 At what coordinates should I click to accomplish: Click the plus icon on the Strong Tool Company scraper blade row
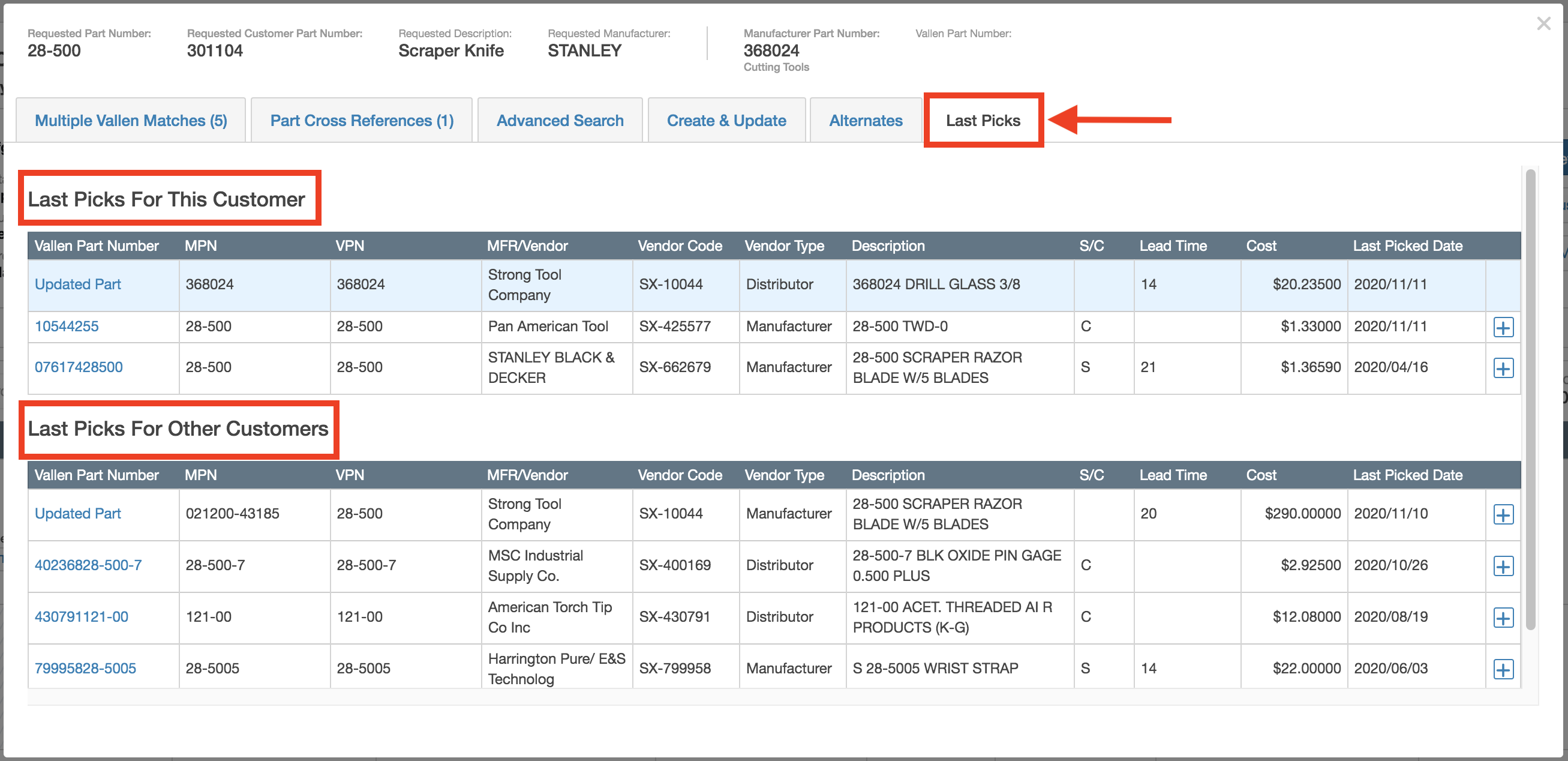point(1503,515)
